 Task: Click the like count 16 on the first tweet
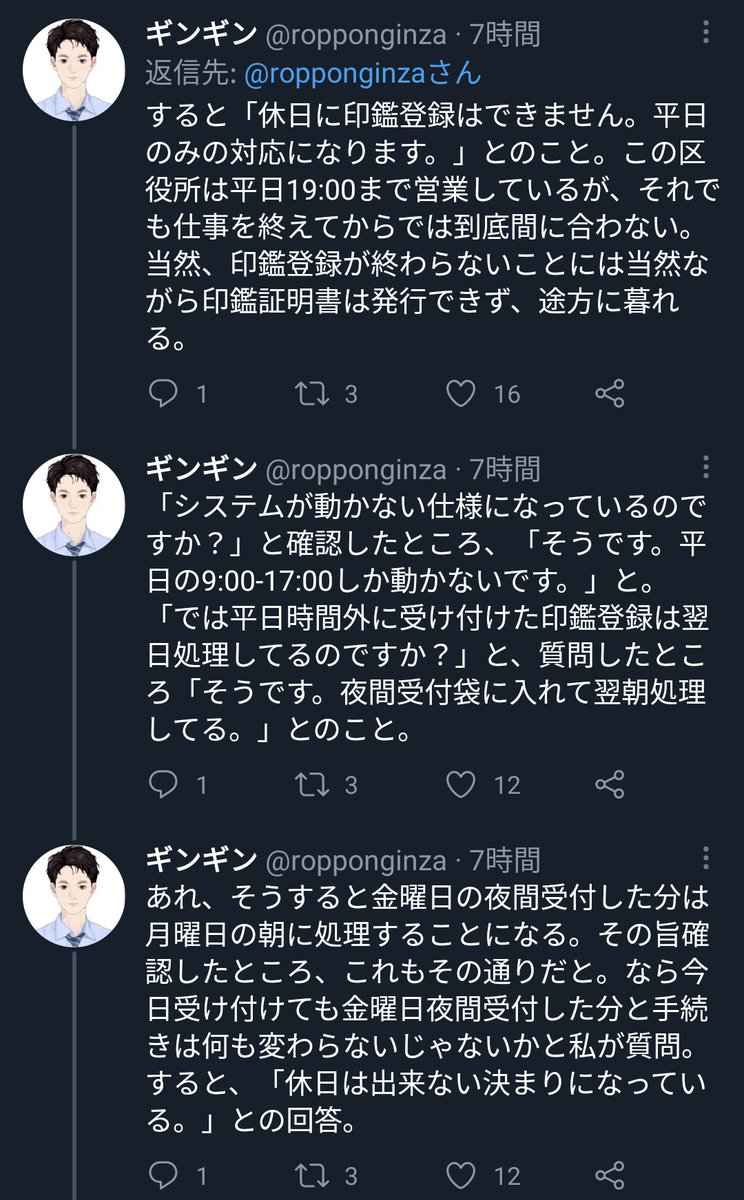(x=505, y=394)
